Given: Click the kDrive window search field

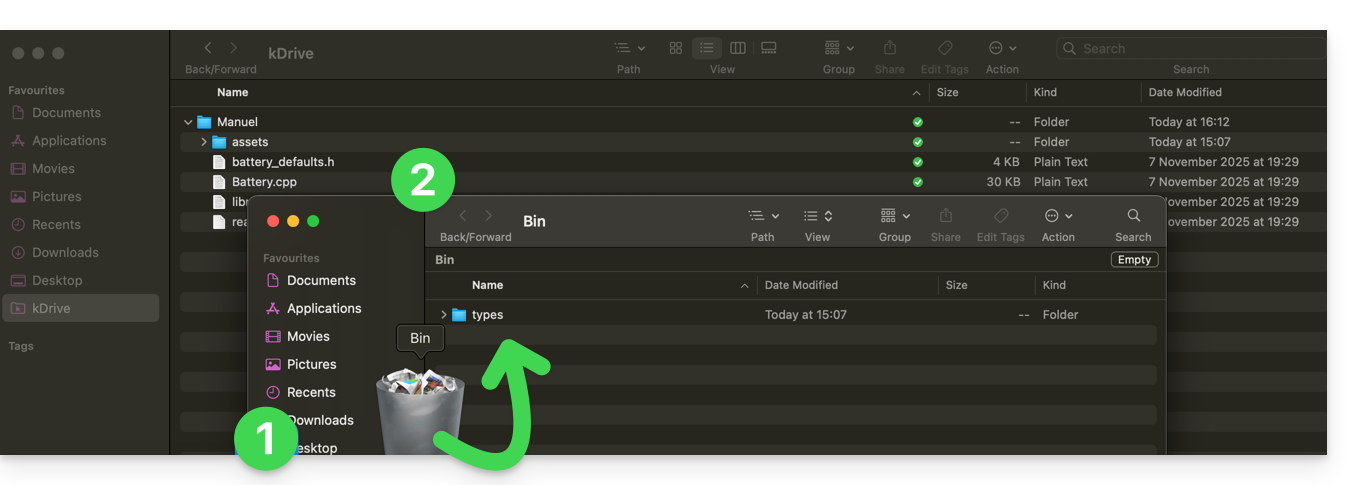Looking at the screenshot, I should 1190,48.
